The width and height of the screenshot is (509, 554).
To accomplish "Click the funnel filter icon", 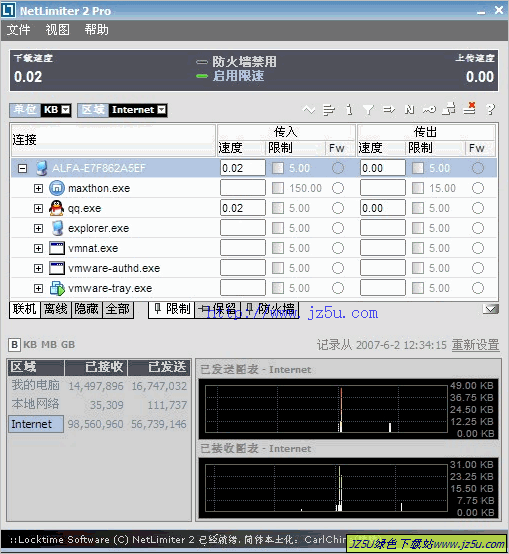I will 368,110.
